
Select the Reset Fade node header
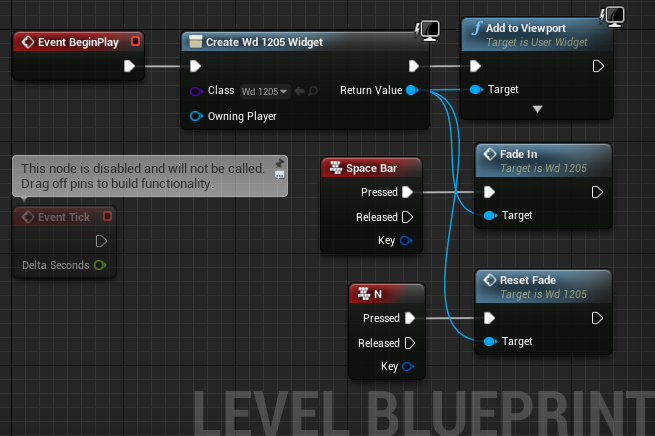pos(543,286)
